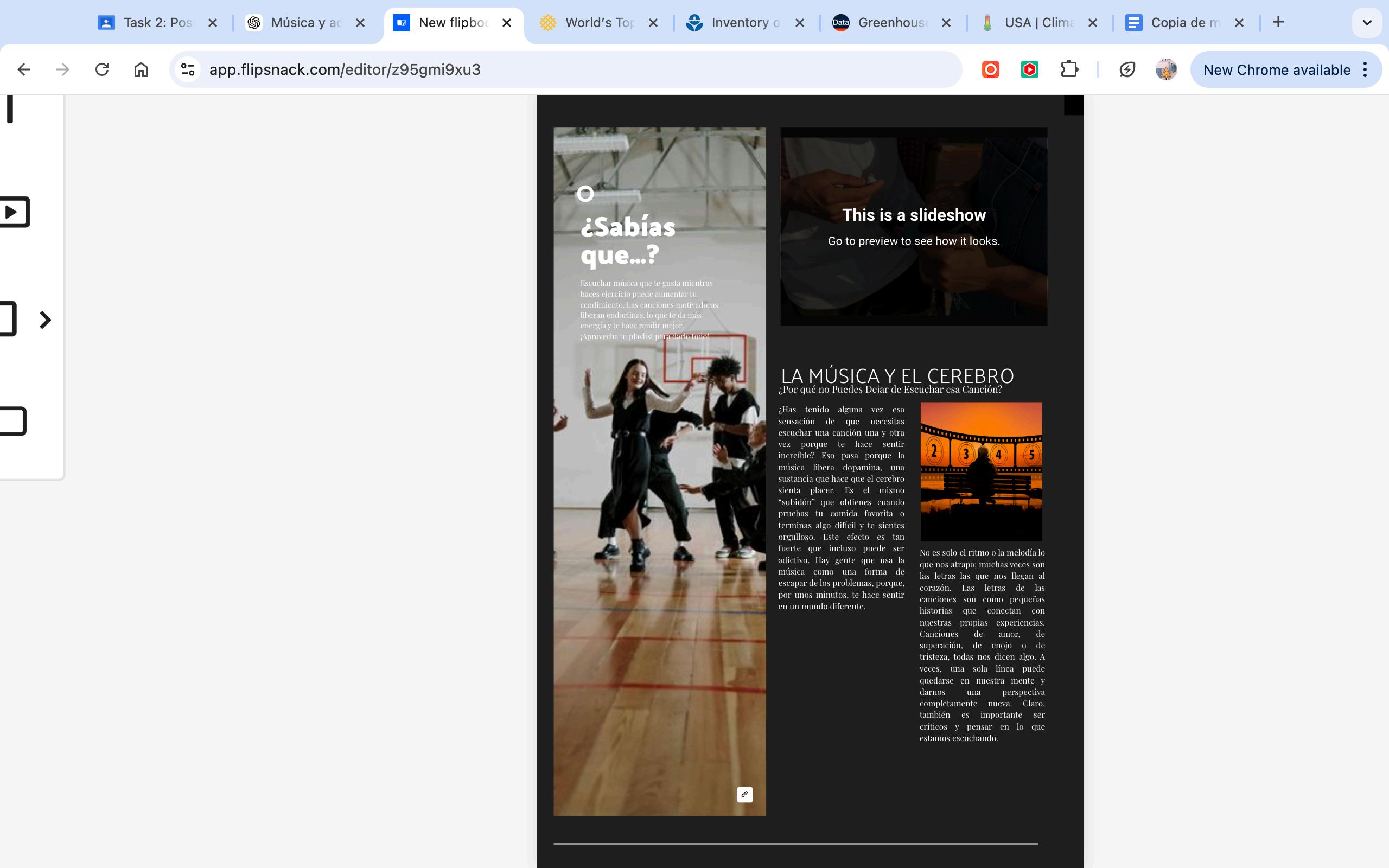Go to browser home page
This screenshot has height=868, width=1389.
141,69
